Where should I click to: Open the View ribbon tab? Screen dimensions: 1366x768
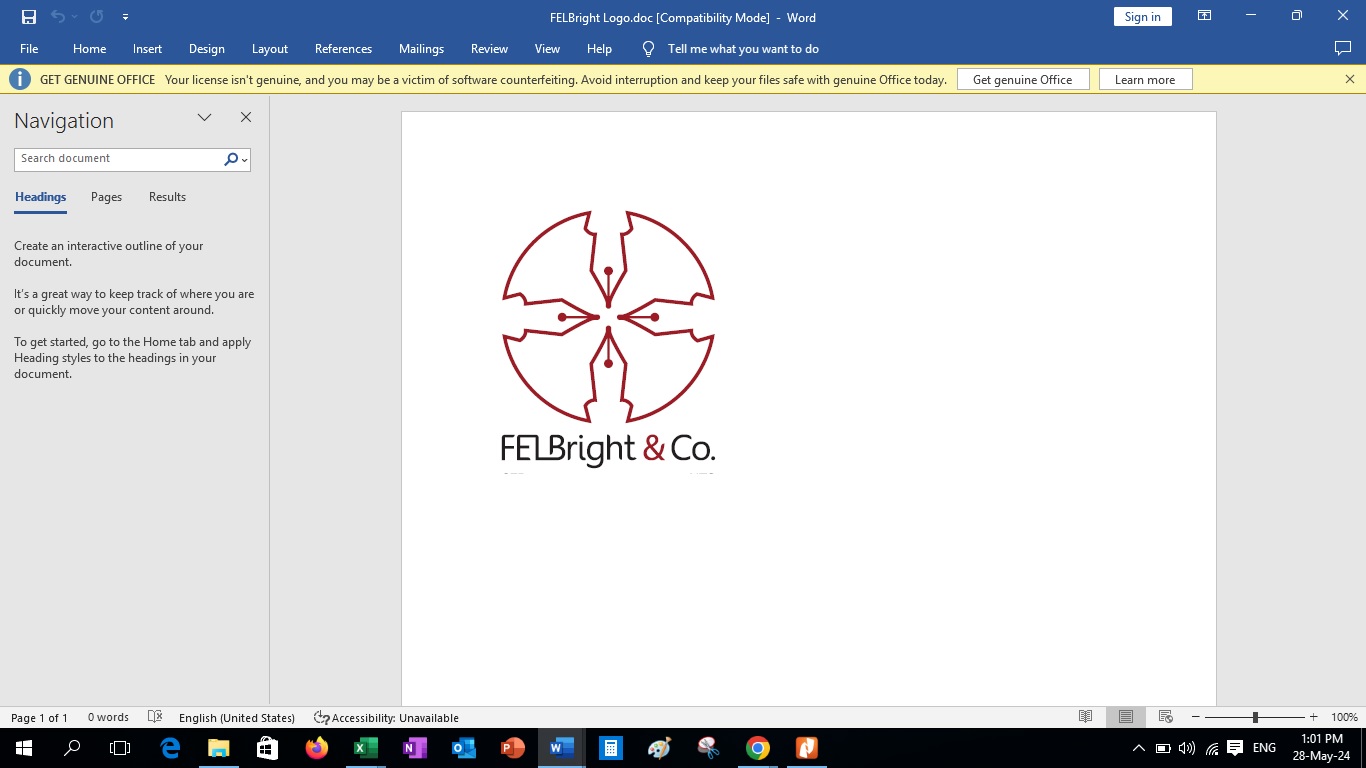[x=547, y=48]
